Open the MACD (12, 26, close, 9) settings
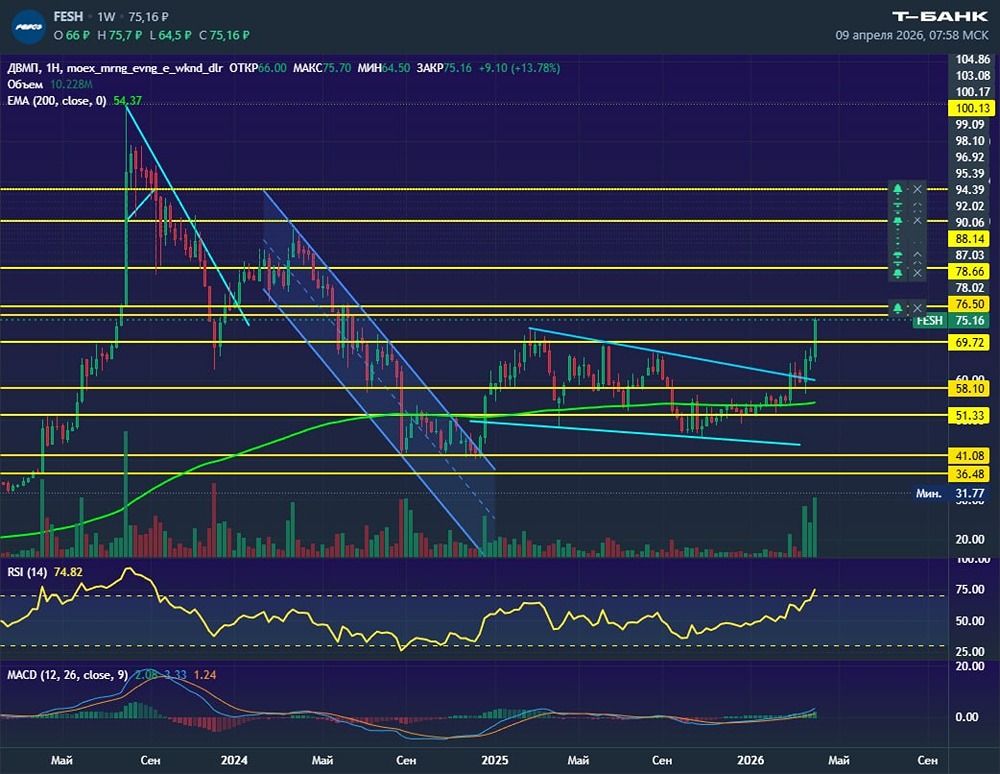 (x=67, y=675)
